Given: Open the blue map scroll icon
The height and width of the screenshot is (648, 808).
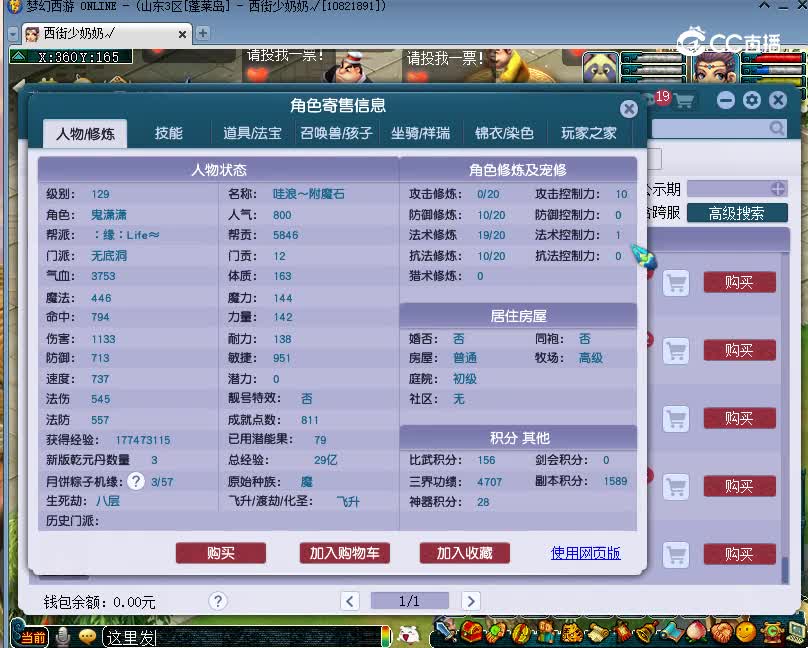Looking at the screenshot, I should 672,632.
